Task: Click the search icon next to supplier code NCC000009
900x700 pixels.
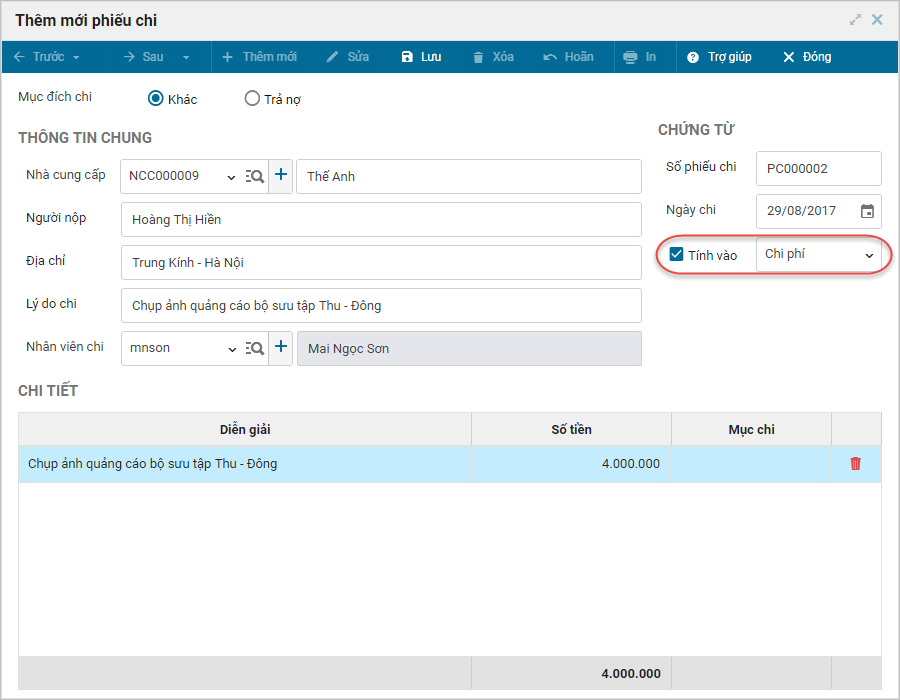Action: pyautogui.click(x=255, y=176)
